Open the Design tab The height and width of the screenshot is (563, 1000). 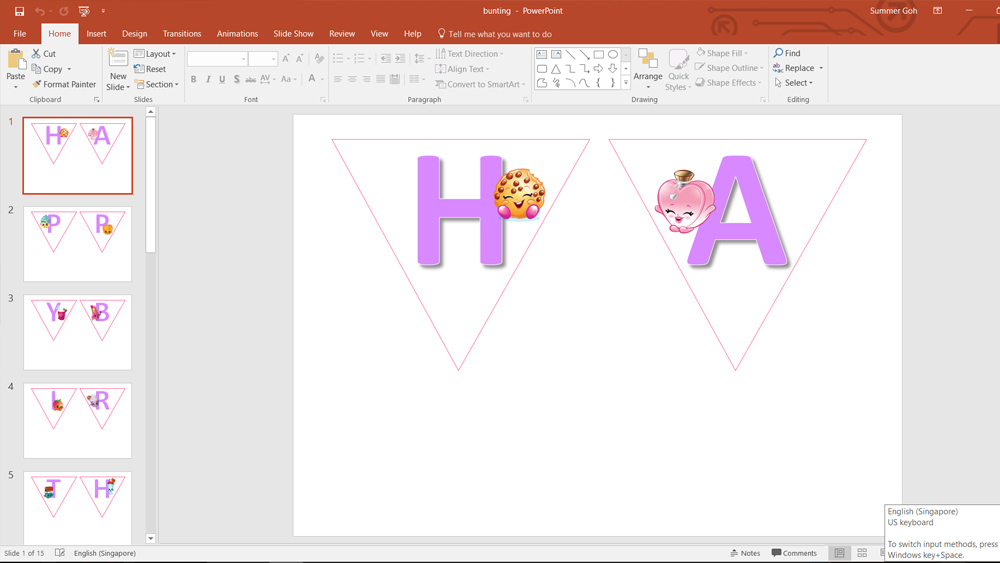tap(135, 34)
